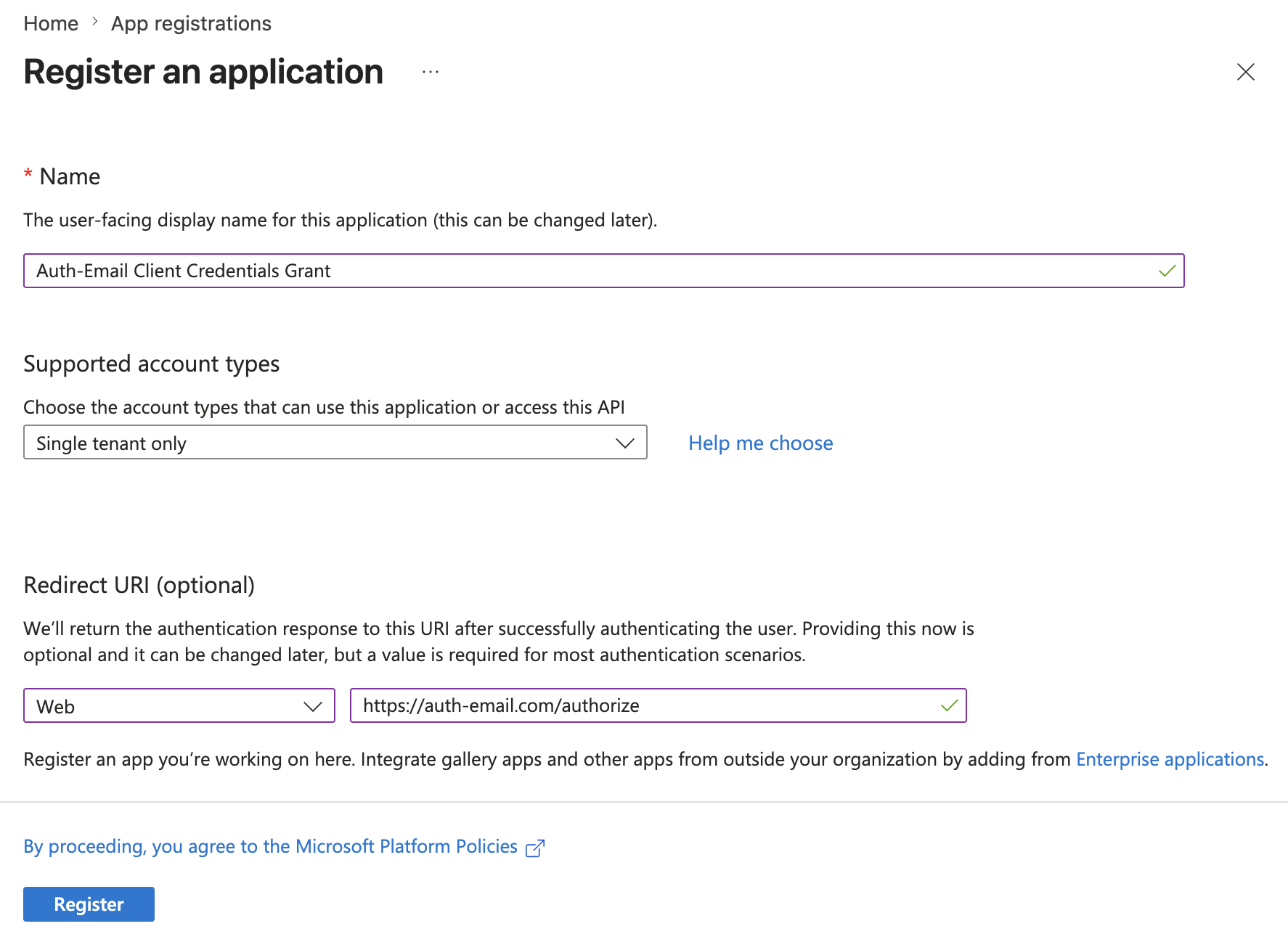The width and height of the screenshot is (1288, 942).
Task: Click the green checkmark in Name field
Action: point(1167,271)
